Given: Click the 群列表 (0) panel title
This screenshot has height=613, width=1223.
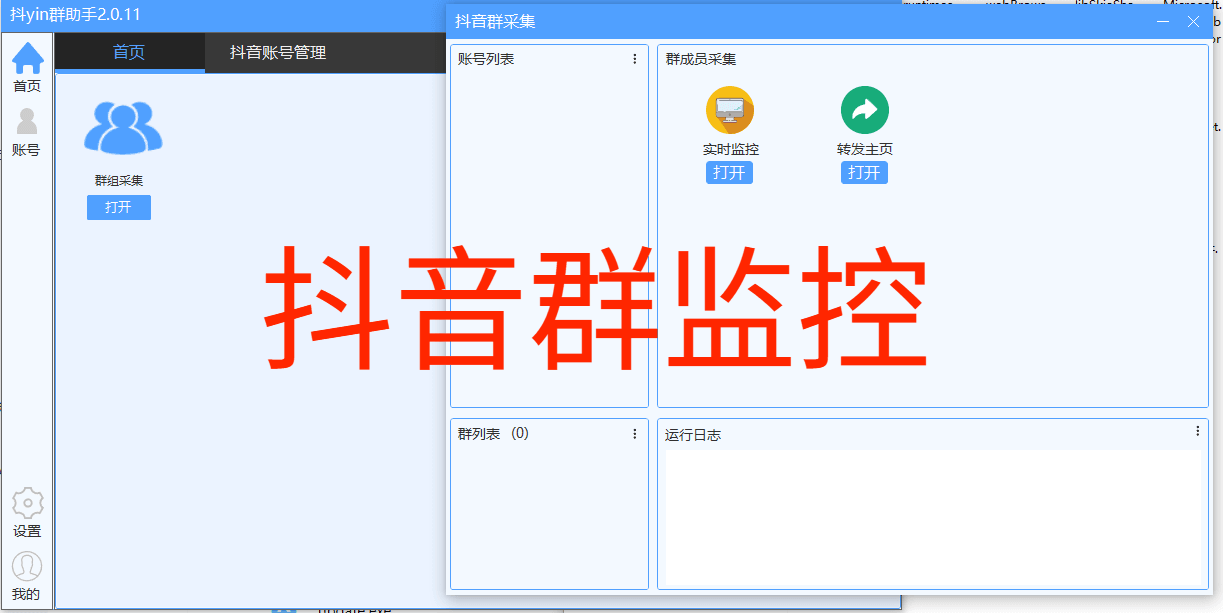Looking at the screenshot, I should pos(493,433).
